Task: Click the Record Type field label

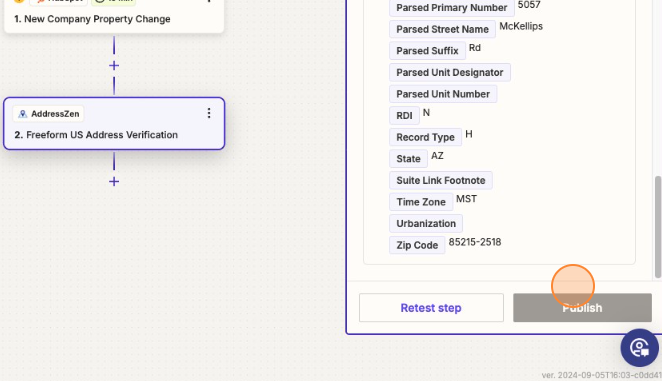Action: (425, 137)
